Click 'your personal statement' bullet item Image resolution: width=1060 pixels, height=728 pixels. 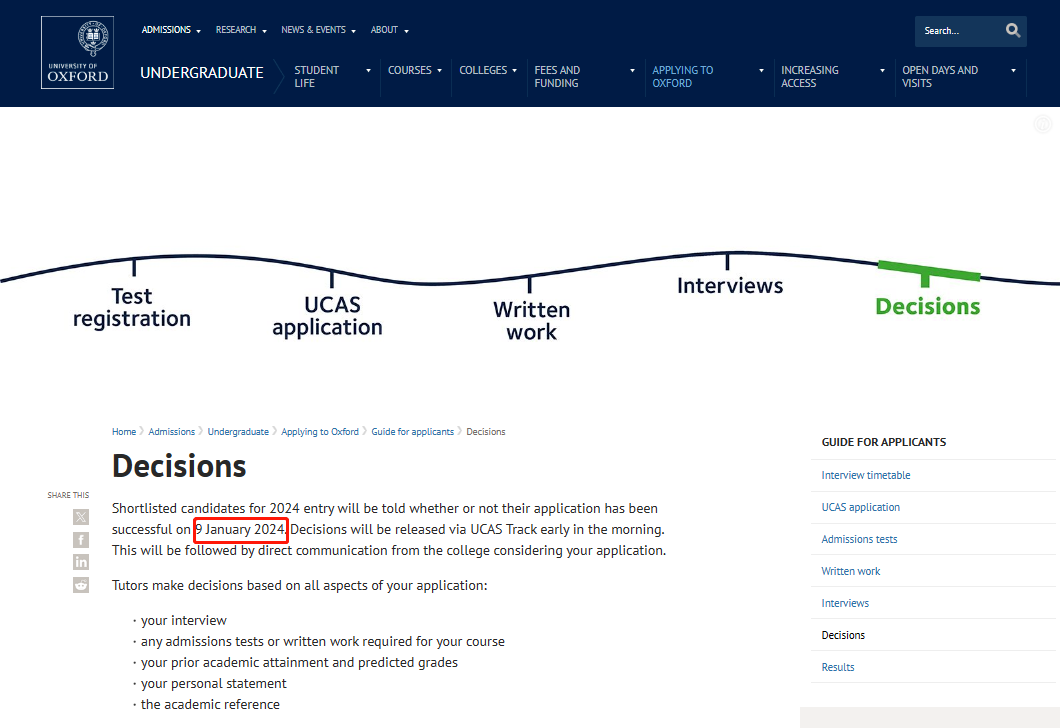point(214,683)
